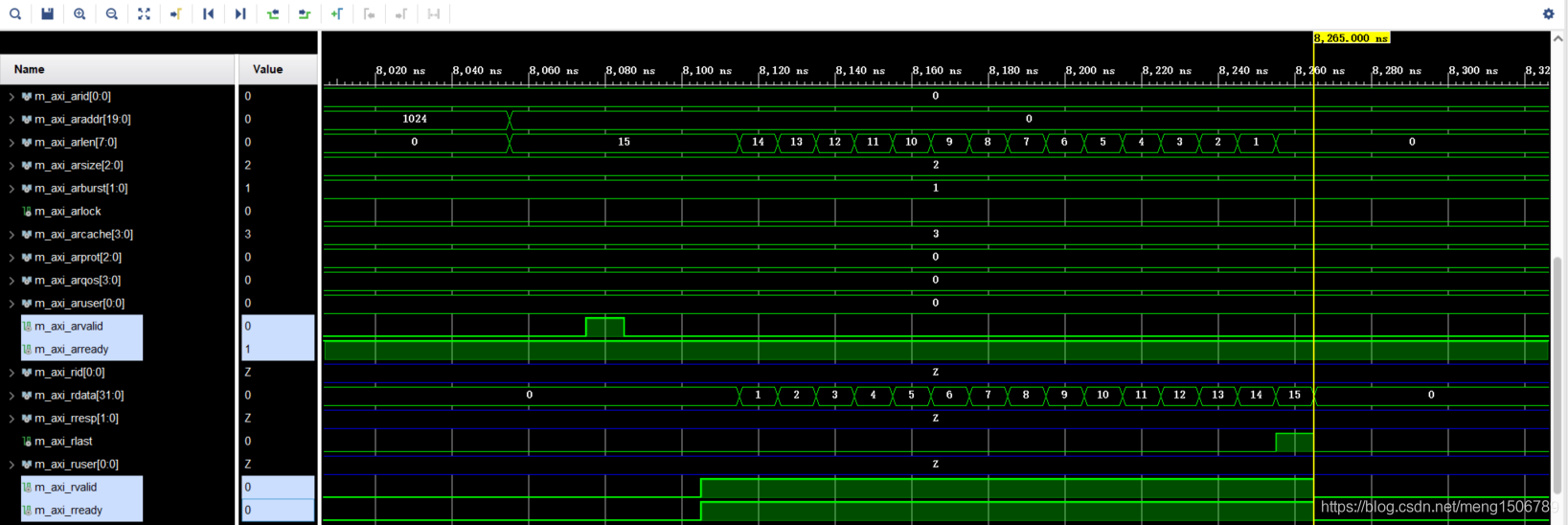1568x525 pixels.
Task: Jump to time zero
Action: click(208, 13)
